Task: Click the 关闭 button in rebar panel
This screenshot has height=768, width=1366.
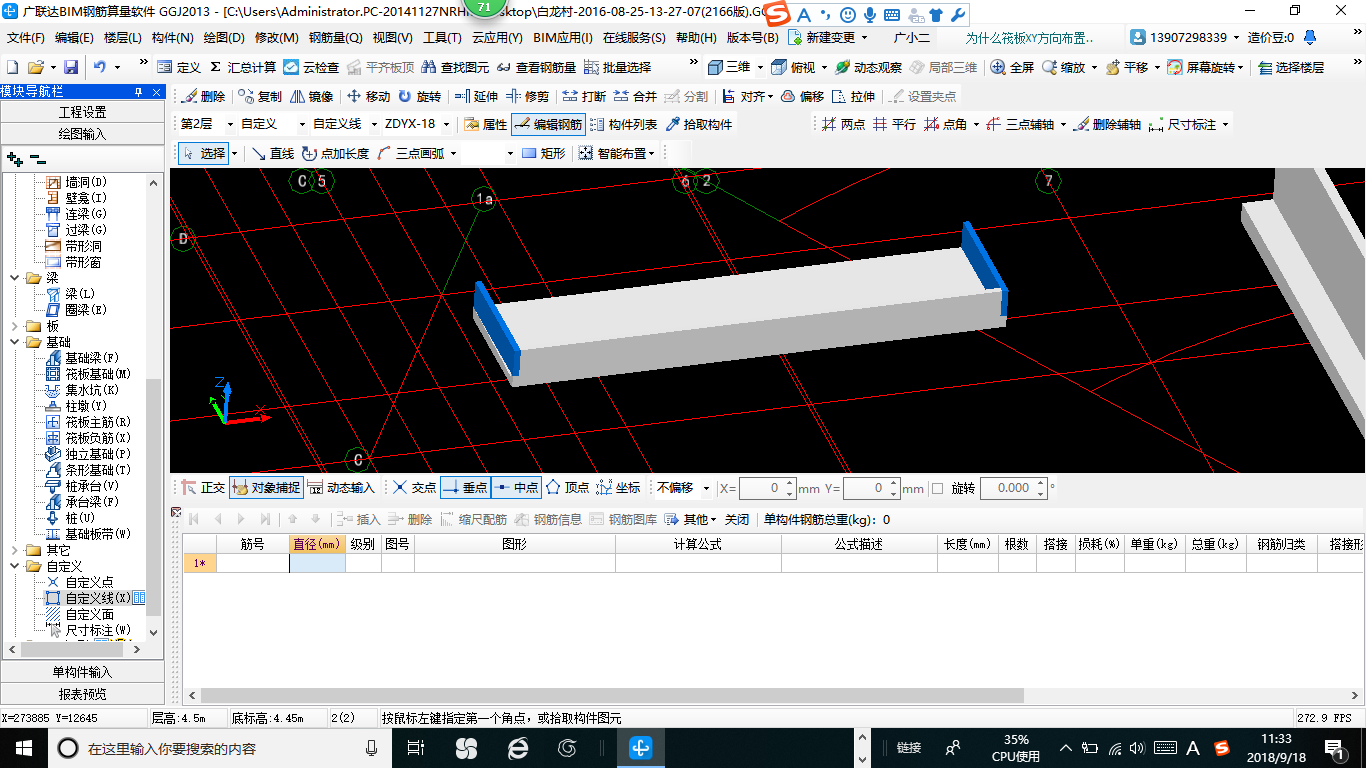Action: click(736, 519)
